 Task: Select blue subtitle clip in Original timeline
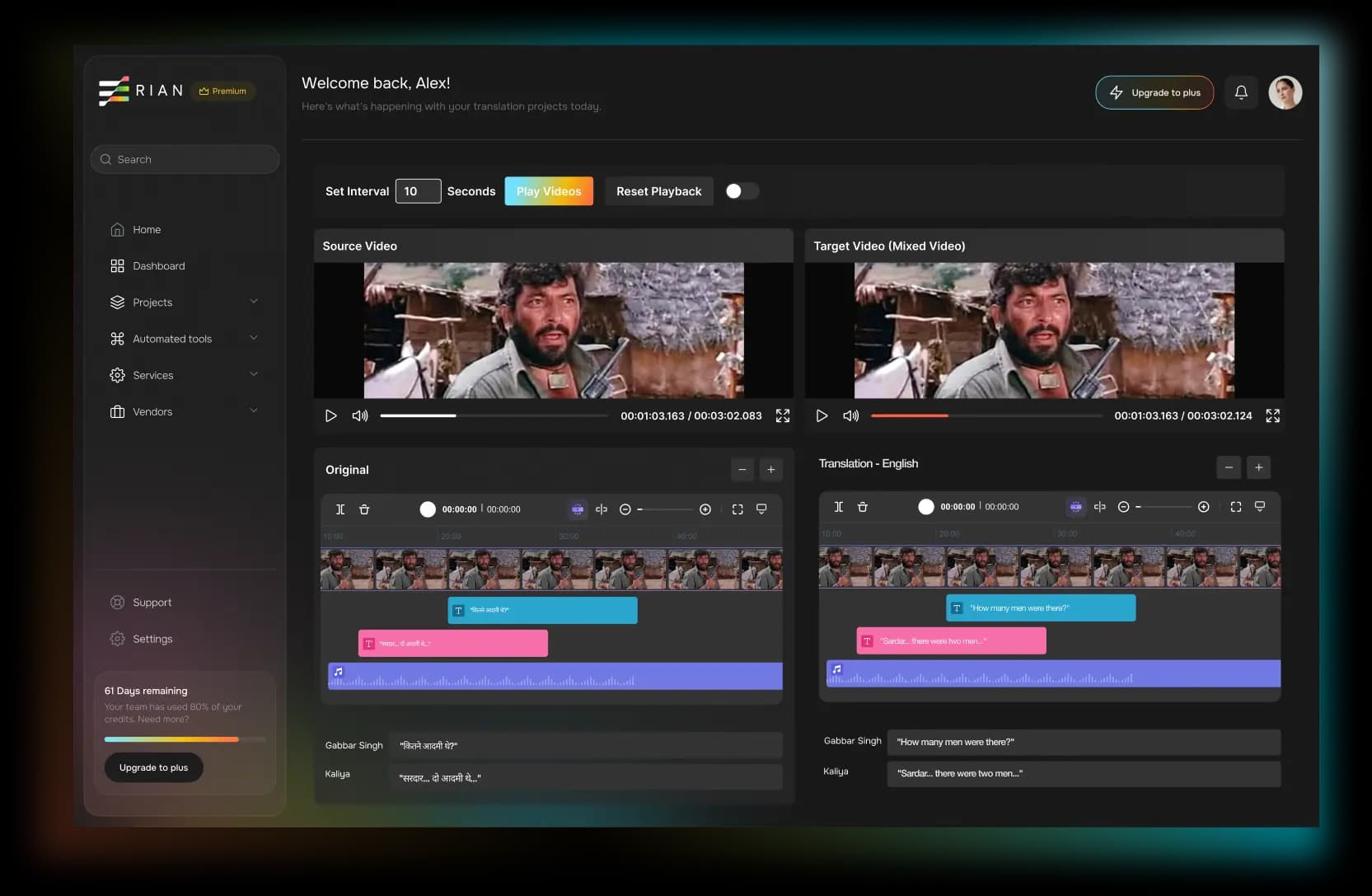pyautogui.click(x=542, y=610)
